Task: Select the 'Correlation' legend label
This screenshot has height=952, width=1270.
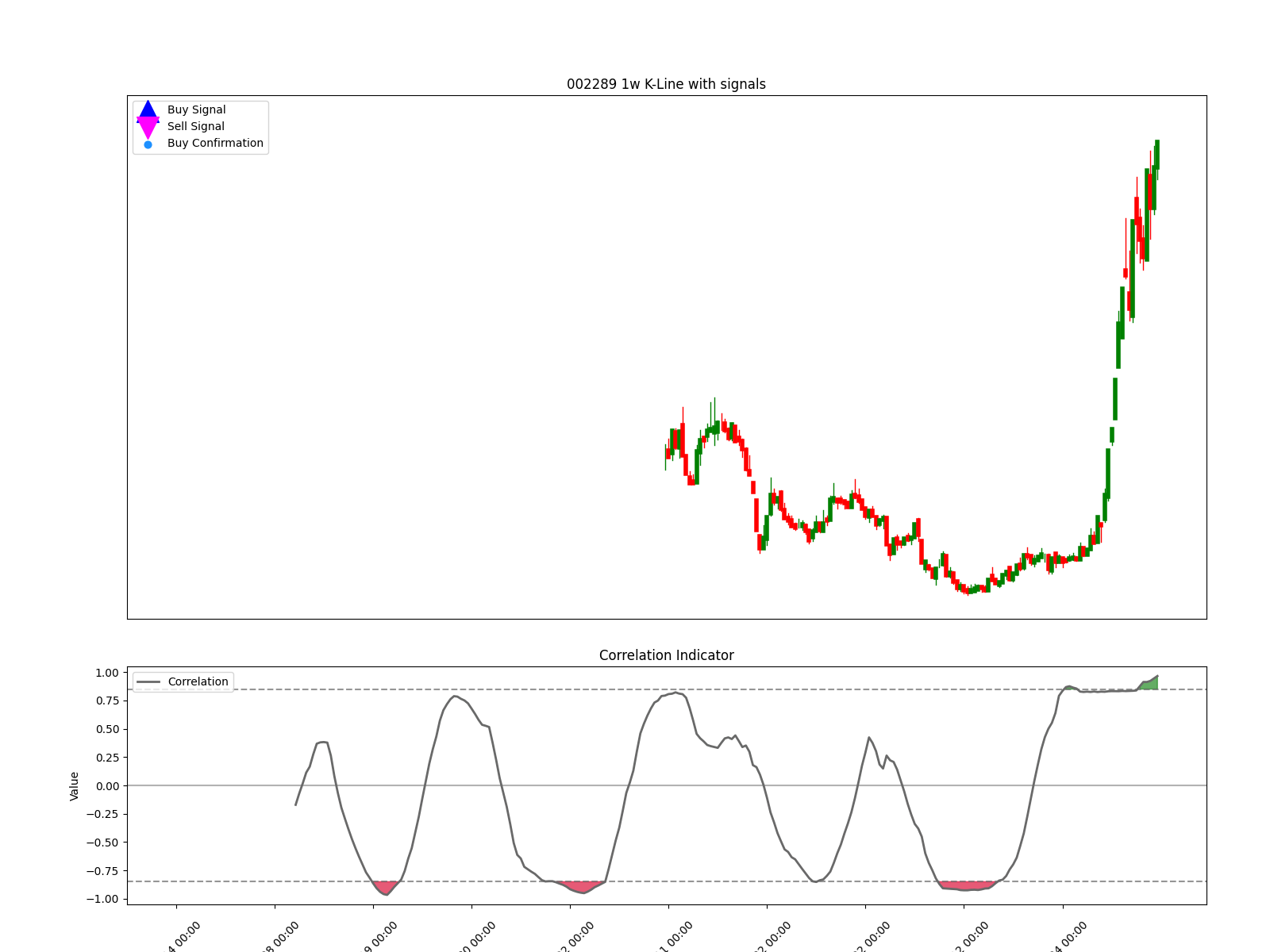Action: tap(198, 681)
